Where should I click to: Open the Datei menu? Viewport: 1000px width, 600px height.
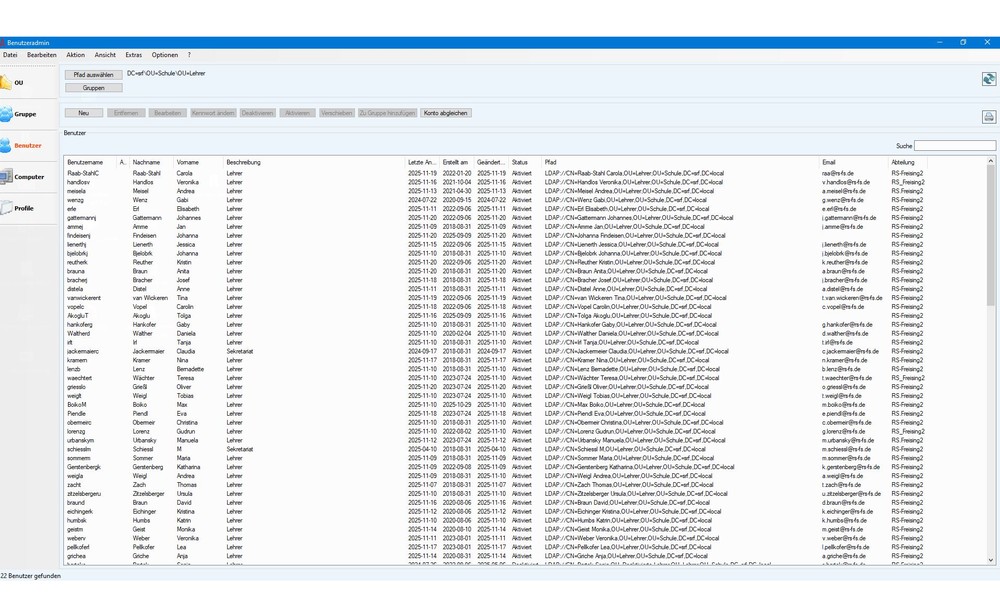10,55
